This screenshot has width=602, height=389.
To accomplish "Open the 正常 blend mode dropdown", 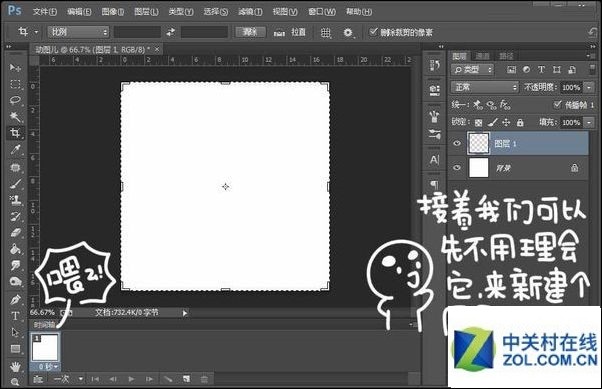I will click(485, 87).
